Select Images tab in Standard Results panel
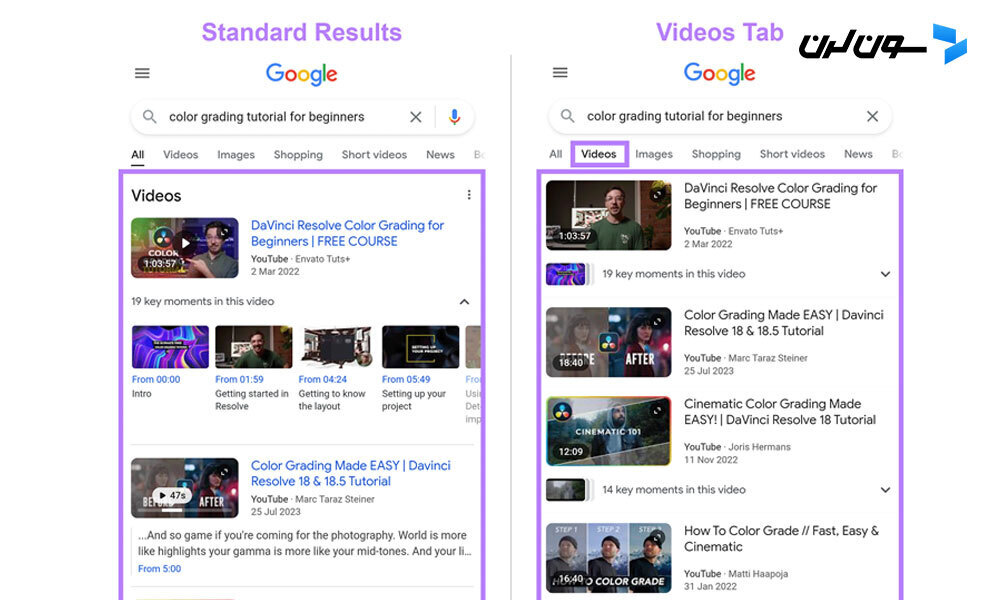The height and width of the screenshot is (600, 1000). click(236, 155)
